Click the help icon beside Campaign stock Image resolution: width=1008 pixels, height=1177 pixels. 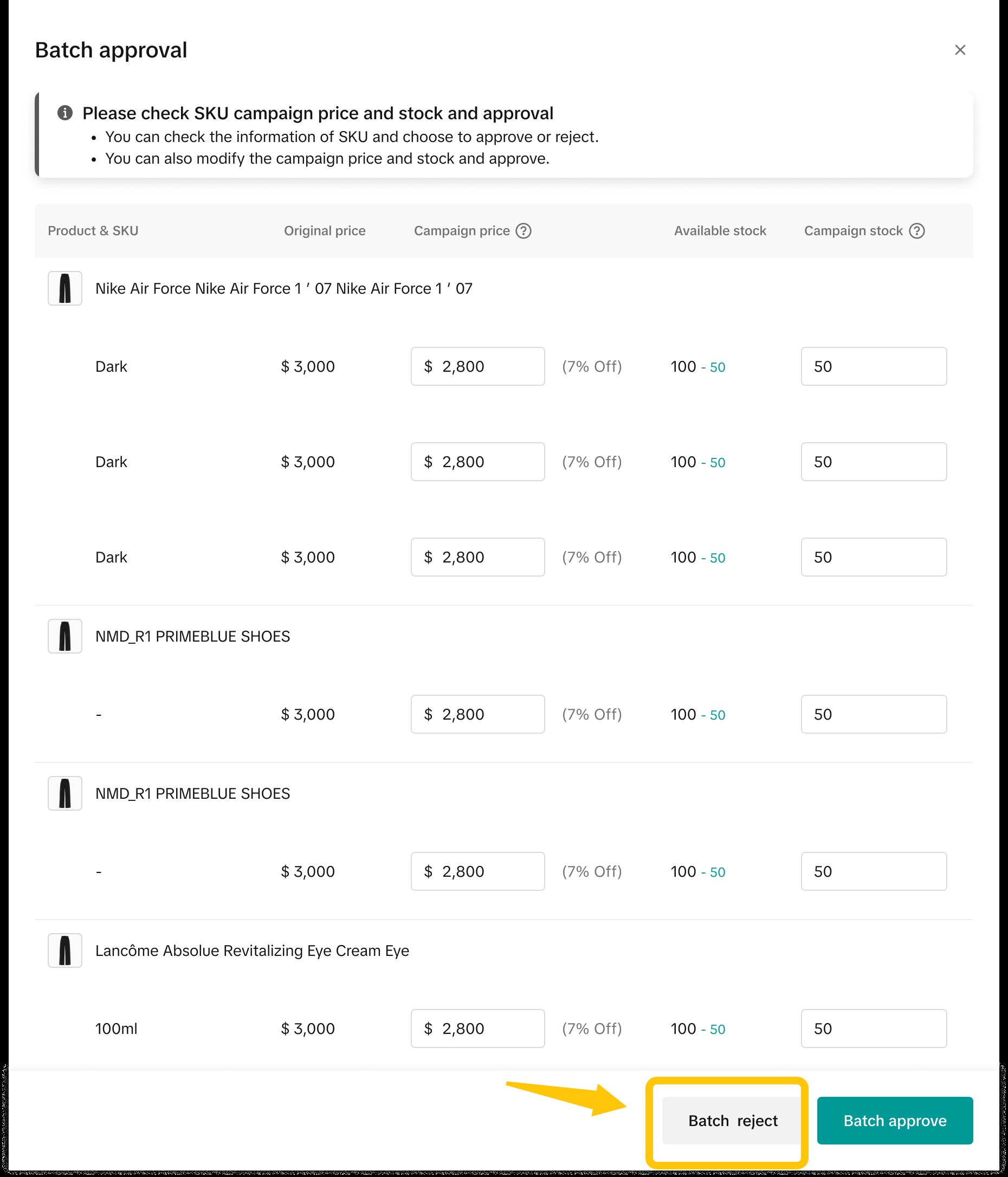point(916,231)
